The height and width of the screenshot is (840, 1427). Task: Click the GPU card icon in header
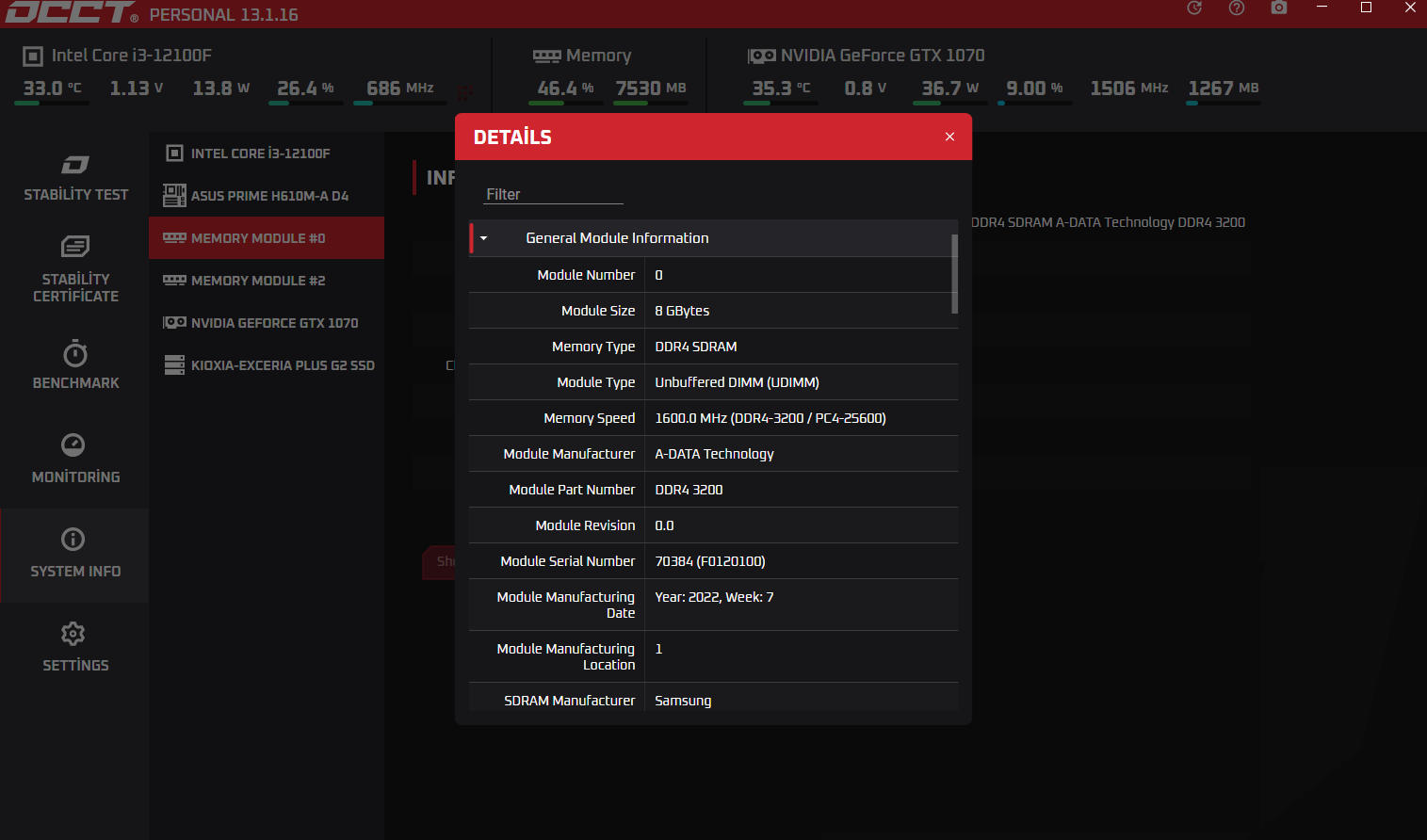pyautogui.click(x=761, y=57)
